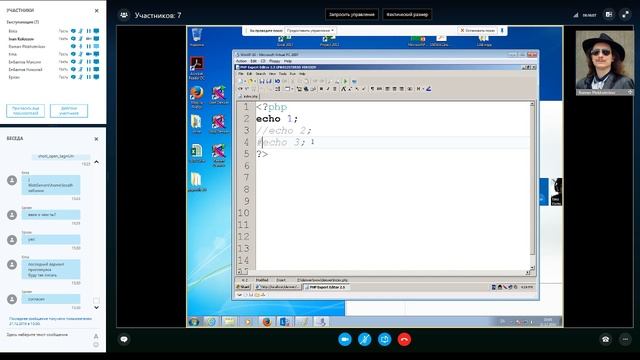Click the participants icon beside "Участников: 7"
The image size is (640, 360).
124,15
